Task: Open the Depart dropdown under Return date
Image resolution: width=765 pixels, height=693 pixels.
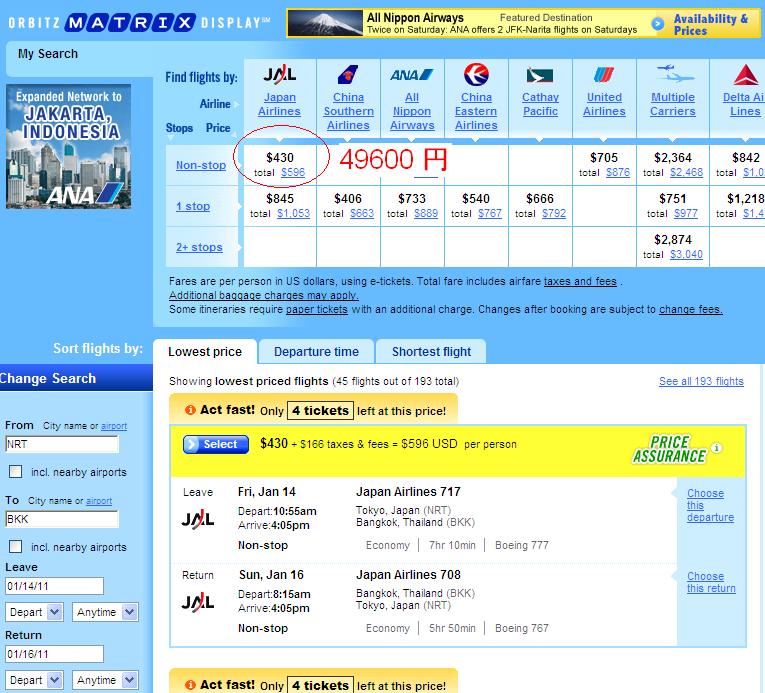Action: tap(34, 680)
